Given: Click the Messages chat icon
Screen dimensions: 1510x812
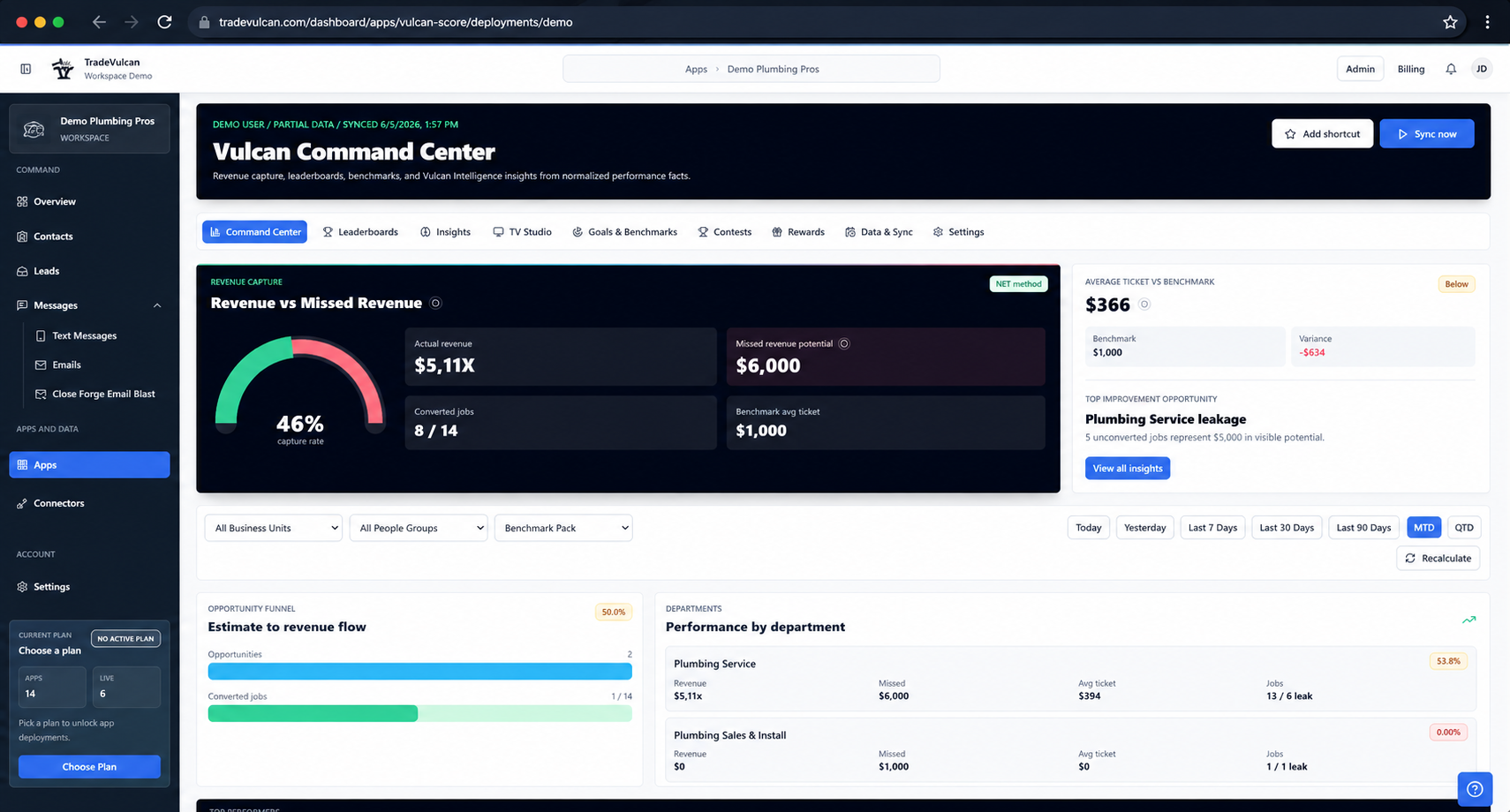Looking at the screenshot, I should (x=22, y=305).
